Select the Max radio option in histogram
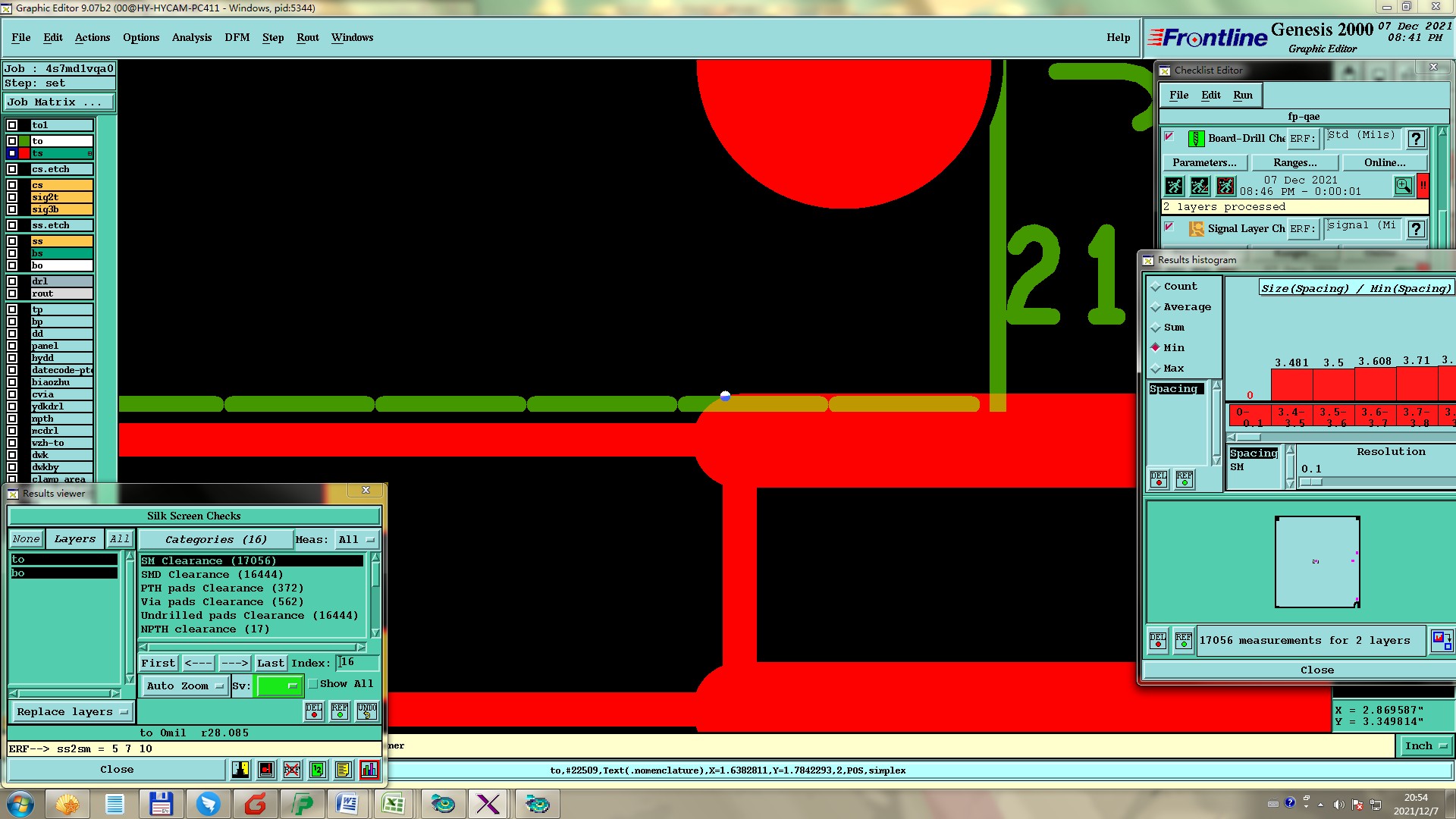The image size is (1456, 819). [1156, 369]
